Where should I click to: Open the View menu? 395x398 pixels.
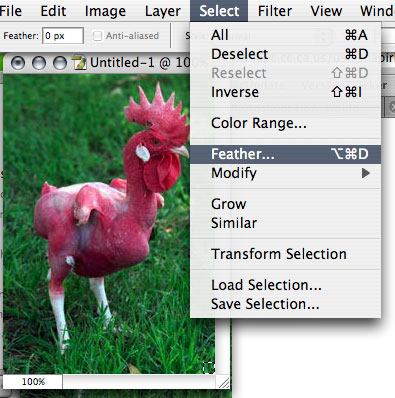pyautogui.click(x=326, y=11)
